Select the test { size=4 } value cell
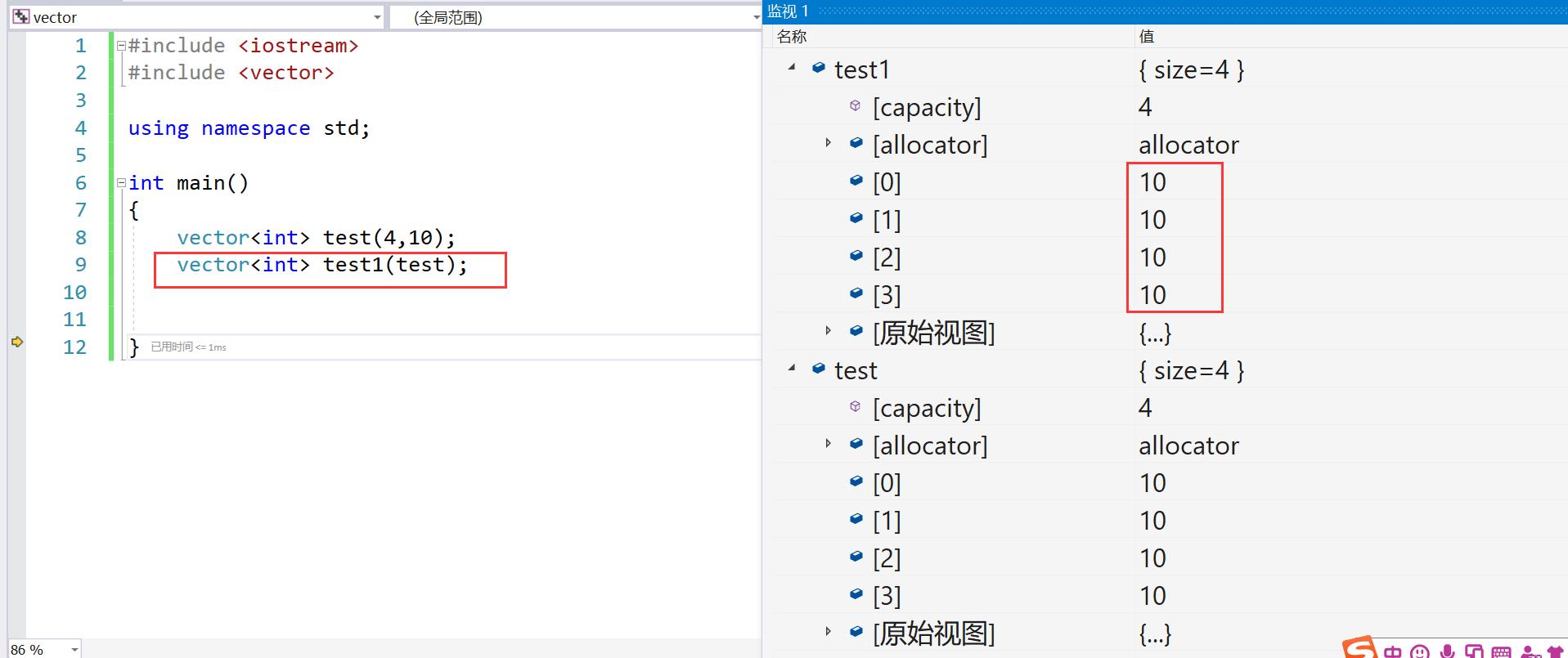 click(x=1191, y=371)
